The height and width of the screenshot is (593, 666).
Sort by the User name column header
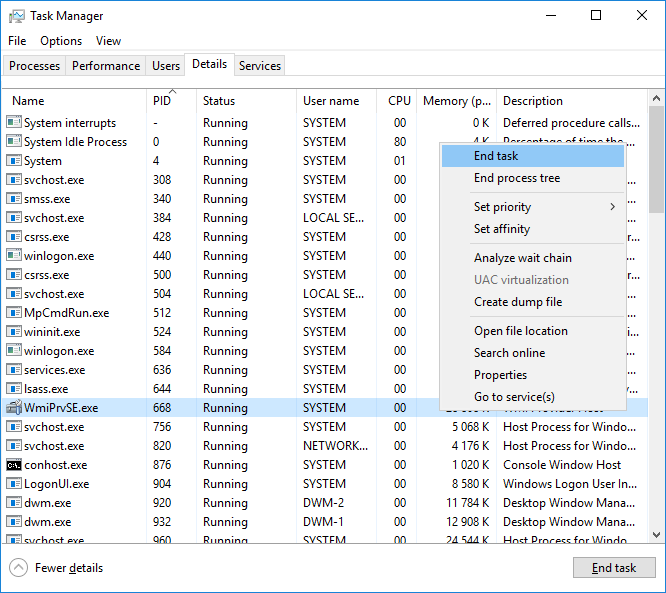tap(336, 101)
